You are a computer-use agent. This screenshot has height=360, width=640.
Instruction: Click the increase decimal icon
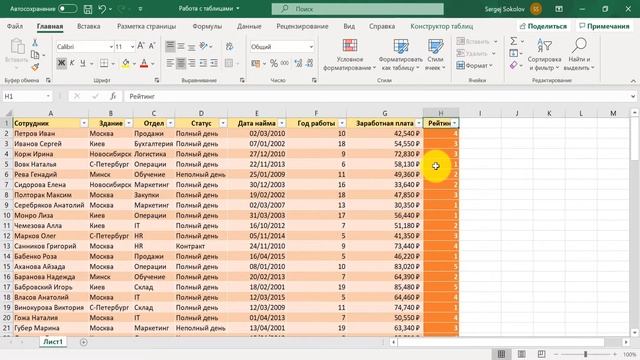point(298,63)
